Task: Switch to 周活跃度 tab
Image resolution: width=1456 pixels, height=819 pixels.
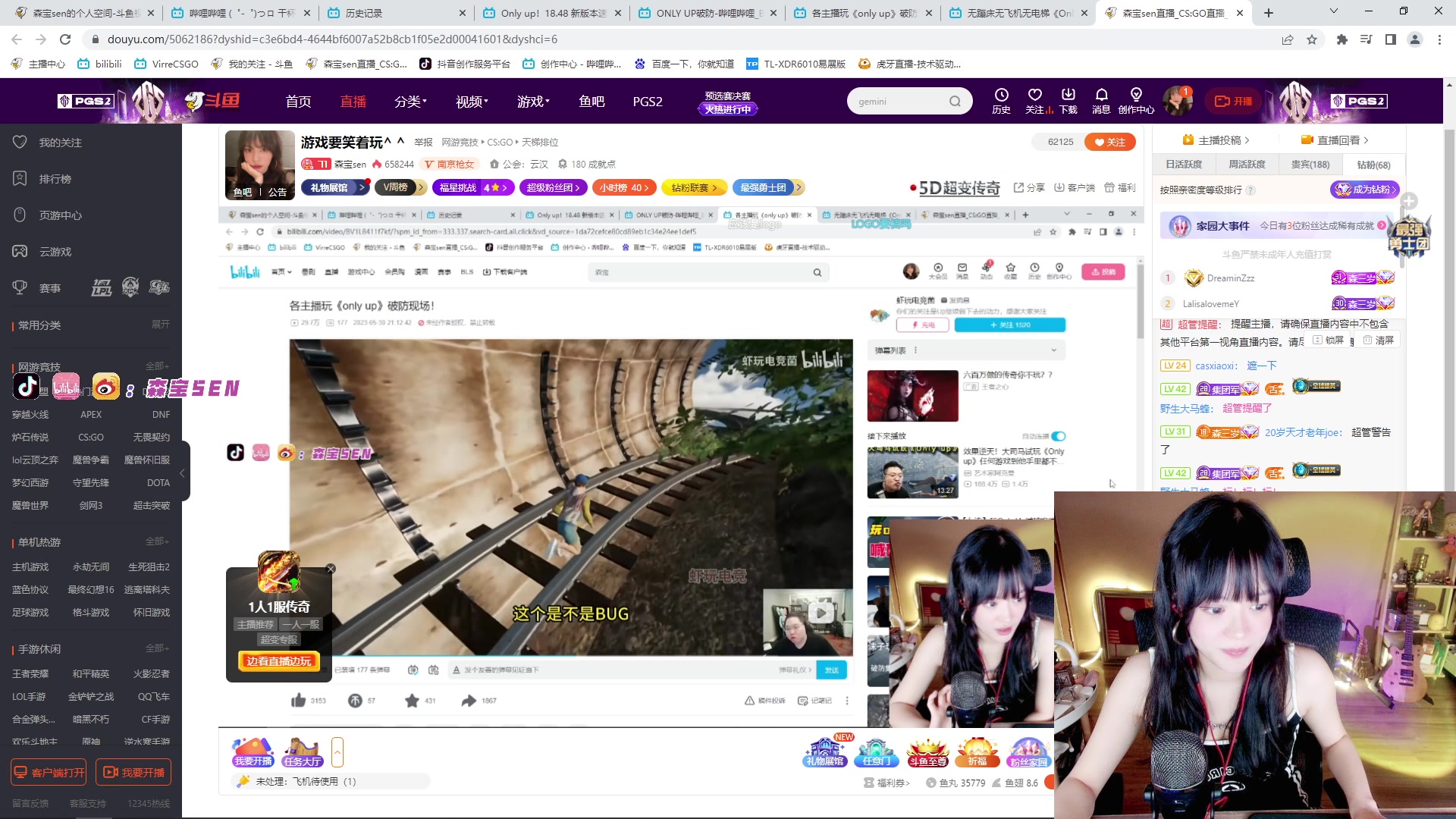Action: 1247,165
